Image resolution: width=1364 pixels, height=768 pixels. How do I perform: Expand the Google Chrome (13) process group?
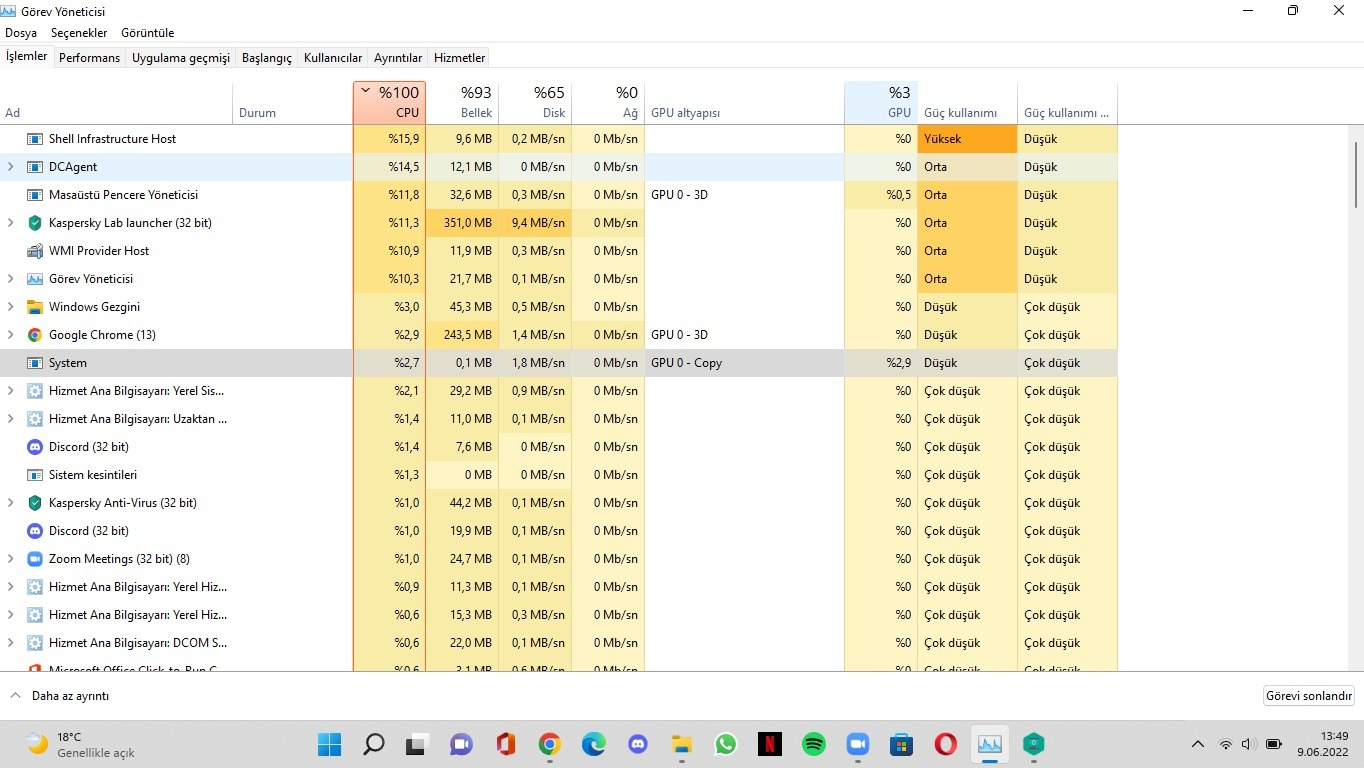point(11,335)
